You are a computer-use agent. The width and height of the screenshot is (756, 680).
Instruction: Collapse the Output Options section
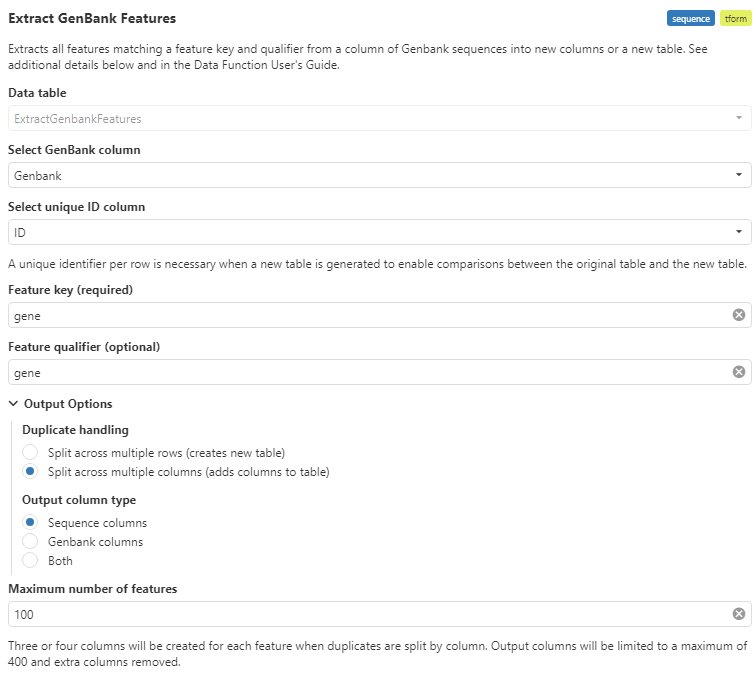[14, 404]
